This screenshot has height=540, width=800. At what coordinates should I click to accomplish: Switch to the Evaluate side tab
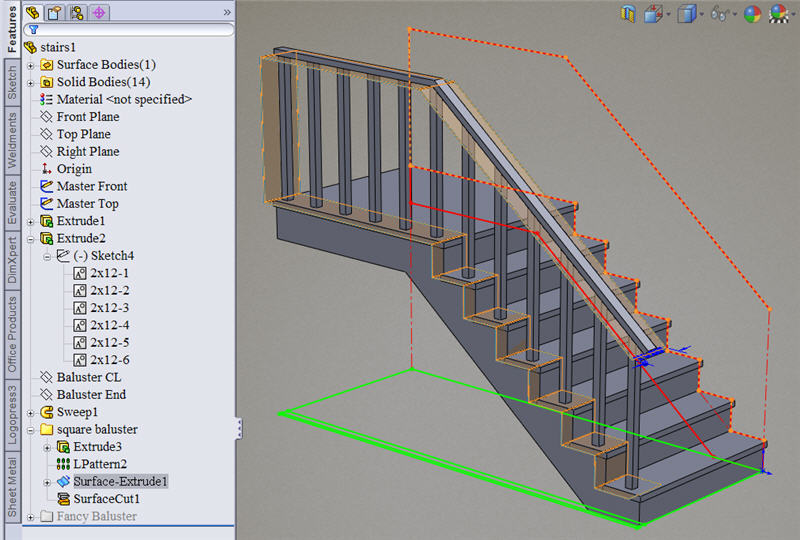pos(11,203)
